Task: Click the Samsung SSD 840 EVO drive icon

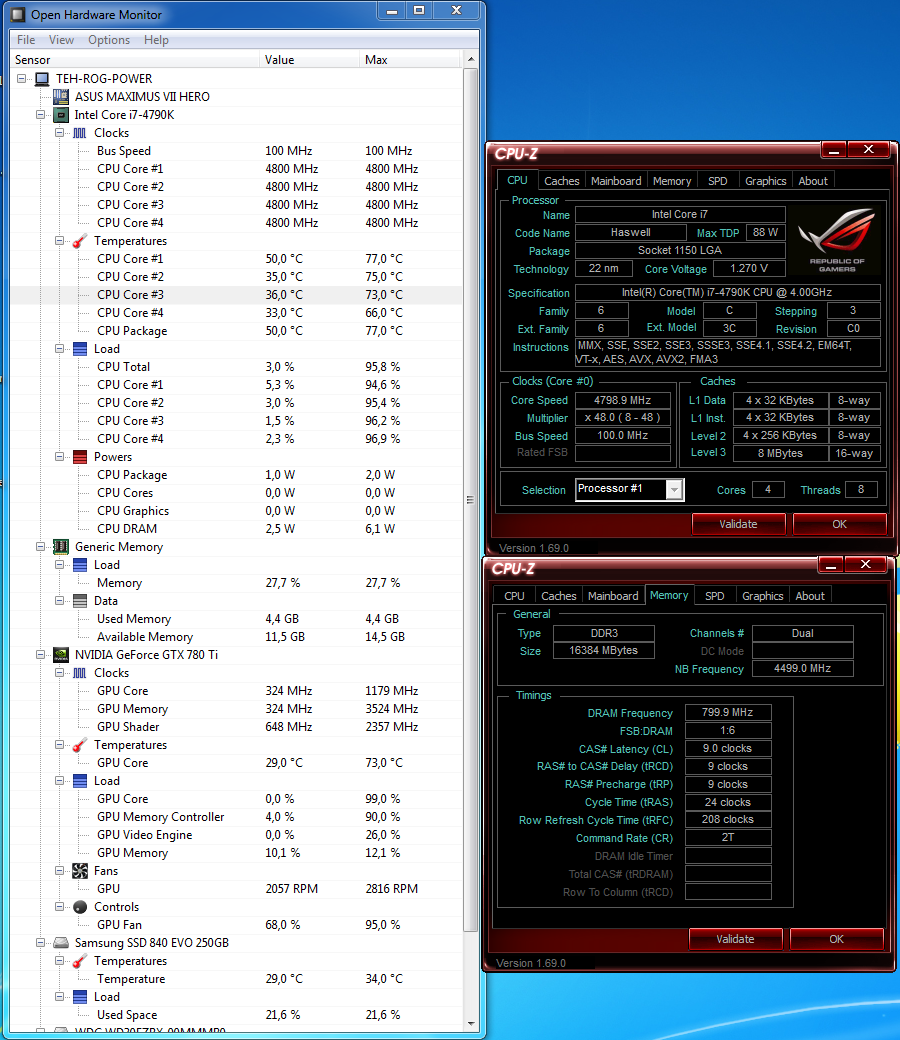Action: (60, 942)
